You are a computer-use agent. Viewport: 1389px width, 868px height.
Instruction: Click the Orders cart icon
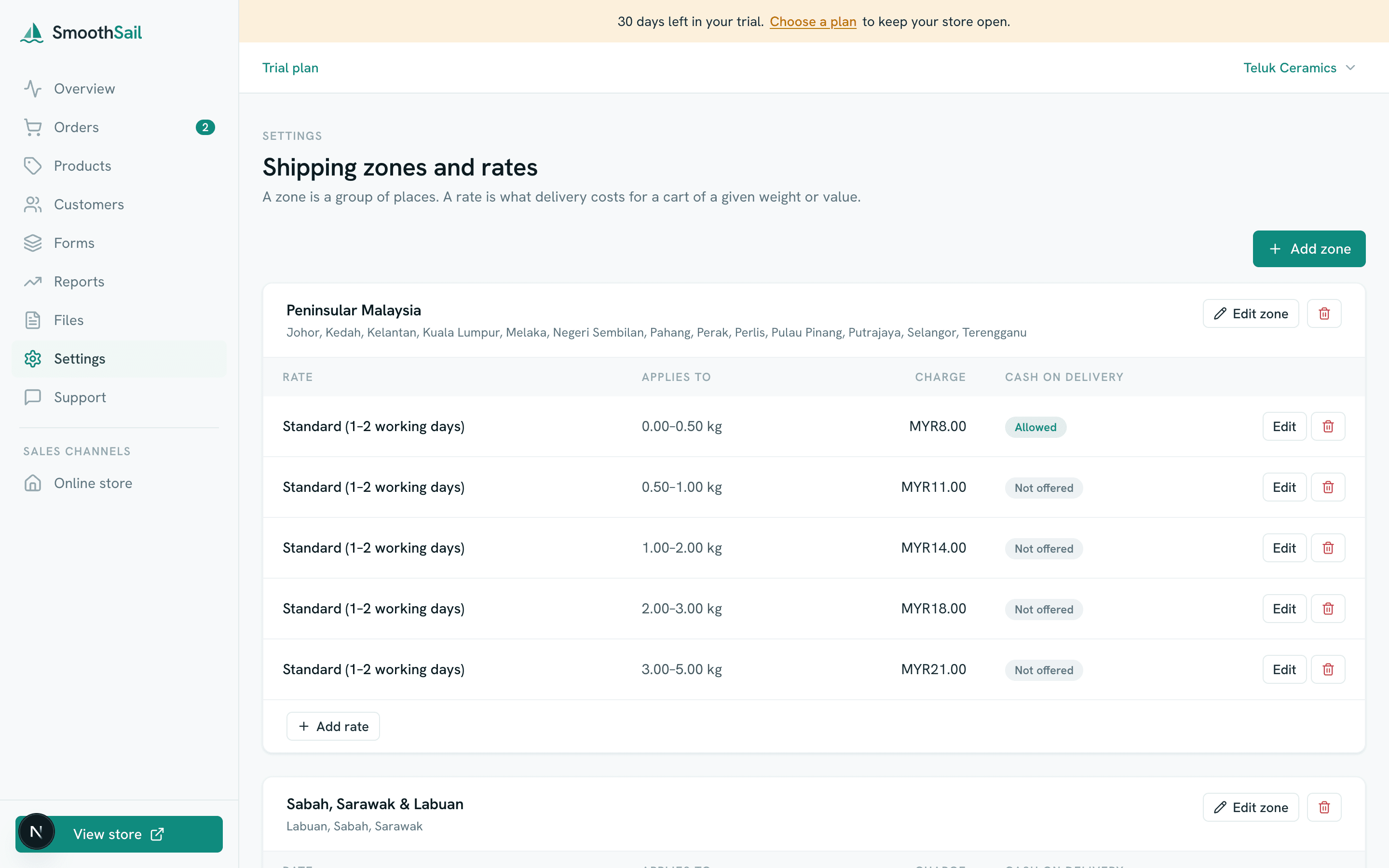click(x=33, y=127)
